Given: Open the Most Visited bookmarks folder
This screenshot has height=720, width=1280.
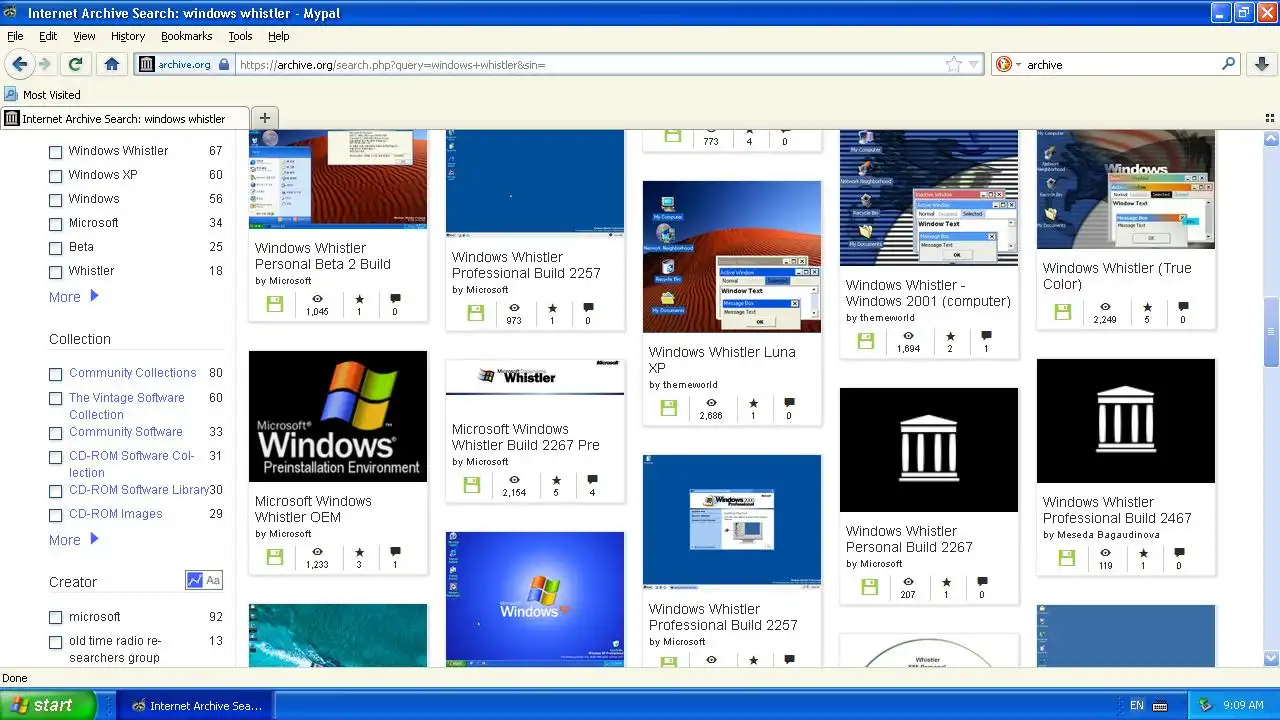Looking at the screenshot, I should pyautogui.click(x=43, y=95).
